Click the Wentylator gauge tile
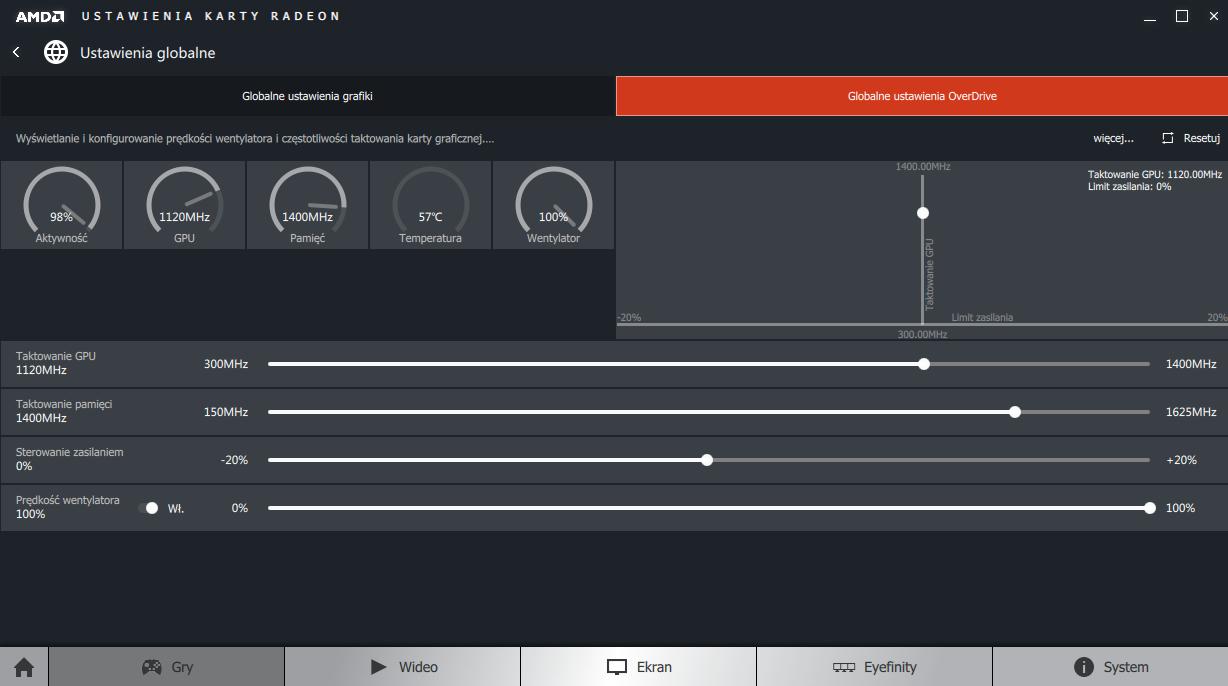The height and width of the screenshot is (686, 1228). [553, 205]
